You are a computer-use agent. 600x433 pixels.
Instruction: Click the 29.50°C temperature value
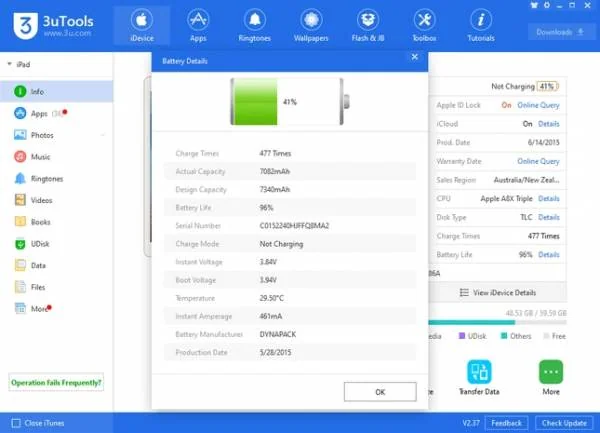(271, 298)
